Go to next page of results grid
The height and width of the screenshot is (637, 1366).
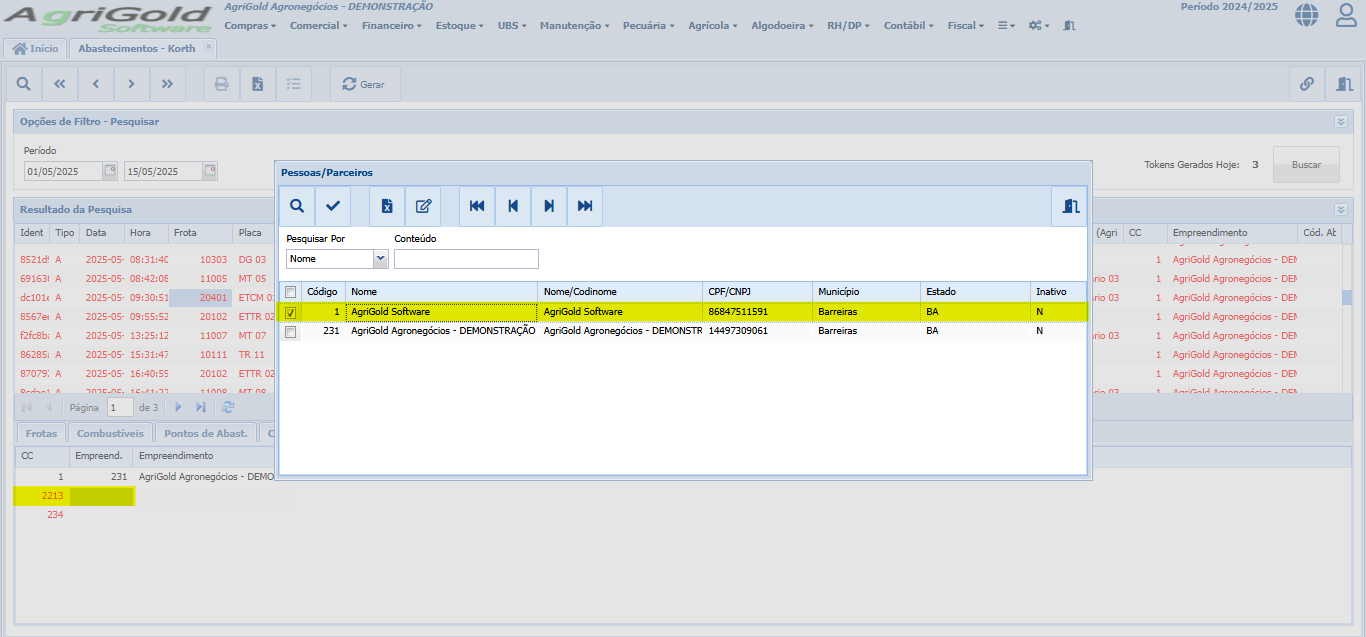click(178, 407)
